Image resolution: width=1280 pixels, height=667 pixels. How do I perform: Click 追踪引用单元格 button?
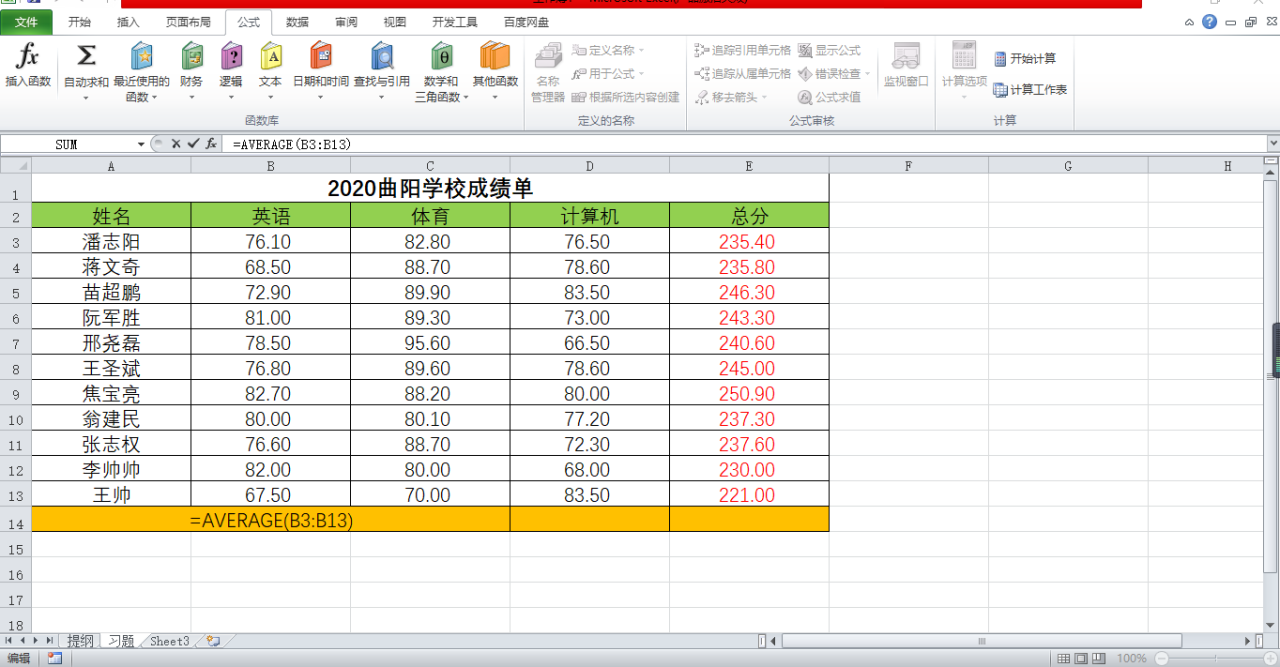click(743, 50)
